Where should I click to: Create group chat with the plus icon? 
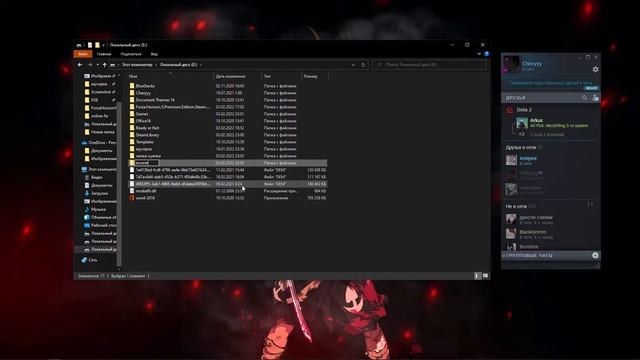(x=595, y=255)
